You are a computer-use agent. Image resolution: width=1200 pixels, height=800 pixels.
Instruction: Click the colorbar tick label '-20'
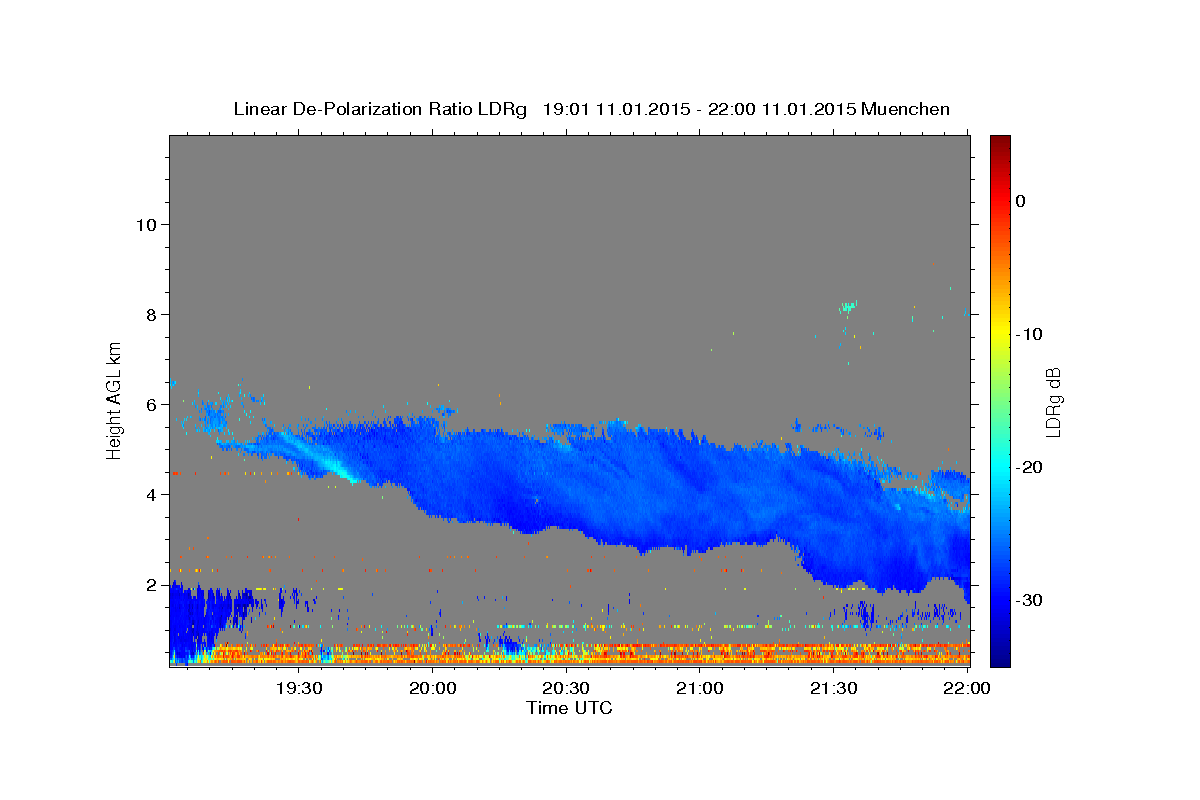[x=1031, y=467]
